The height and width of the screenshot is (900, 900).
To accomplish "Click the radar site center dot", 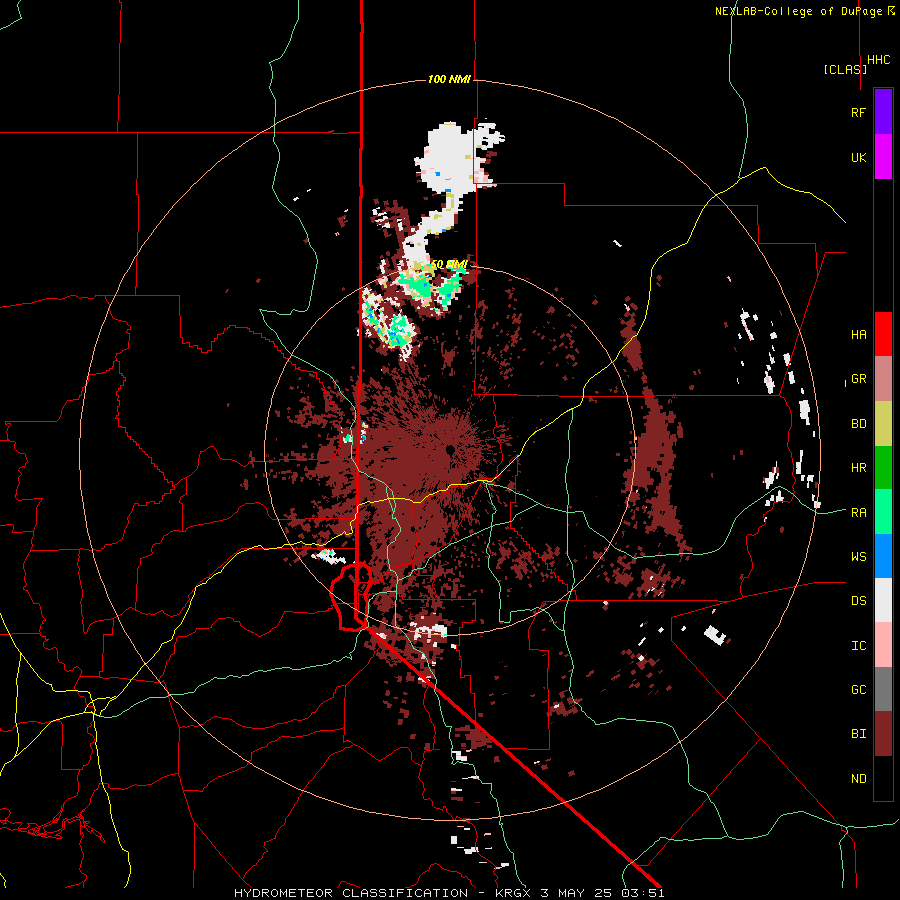I will tap(451, 449).
